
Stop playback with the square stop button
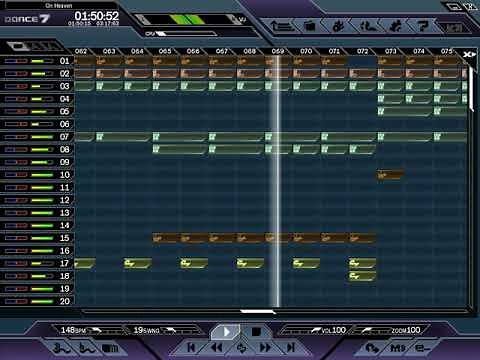tap(256, 332)
